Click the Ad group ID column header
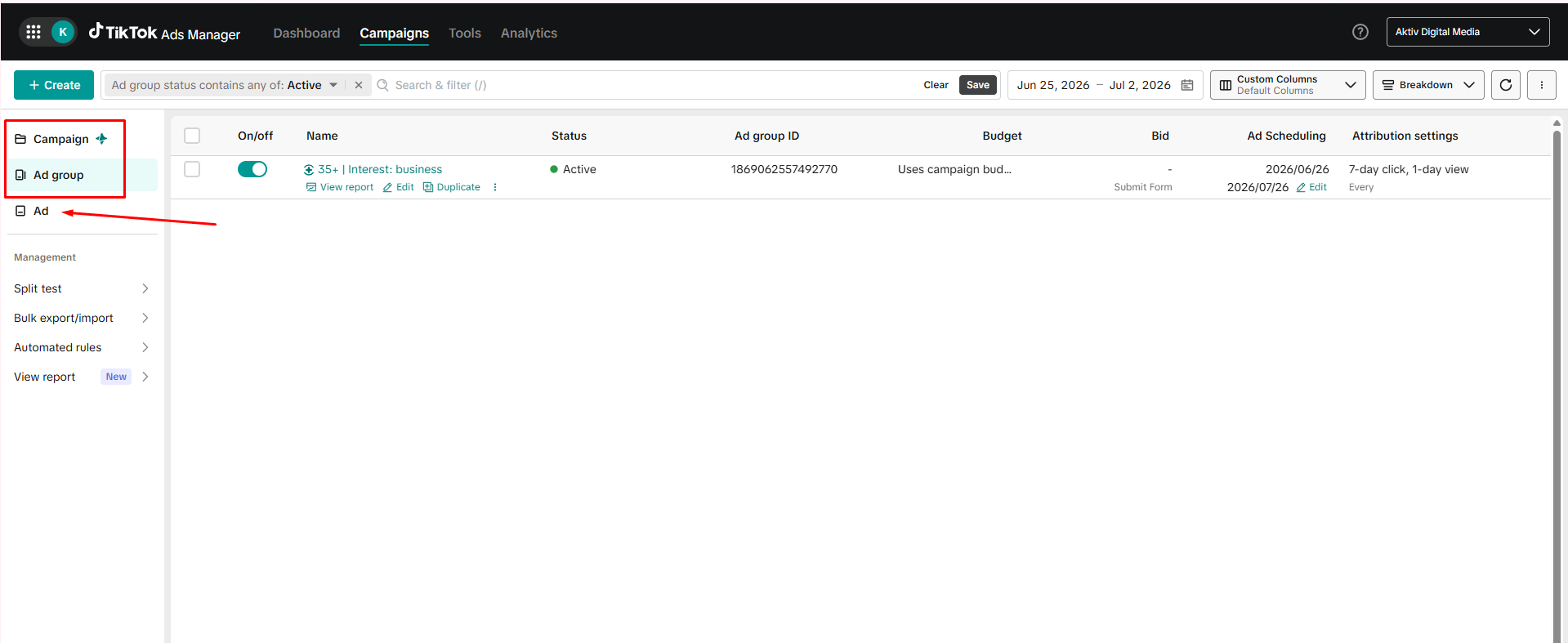Screen dimensions: 1568x643 (766, 136)
